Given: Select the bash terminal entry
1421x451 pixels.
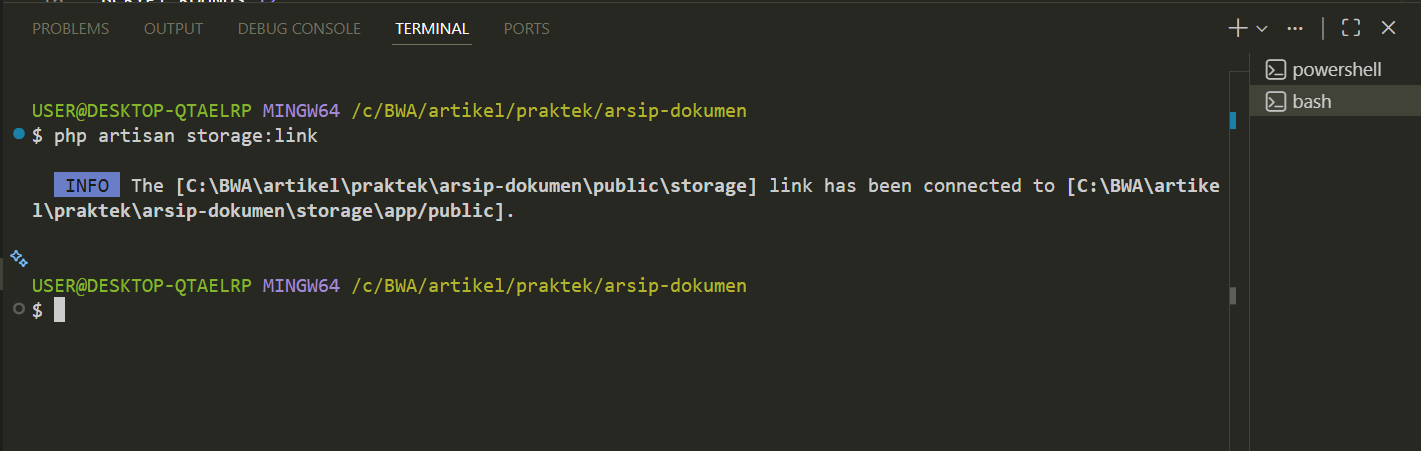Looking at the screenshot, I should click(1311, 101).
